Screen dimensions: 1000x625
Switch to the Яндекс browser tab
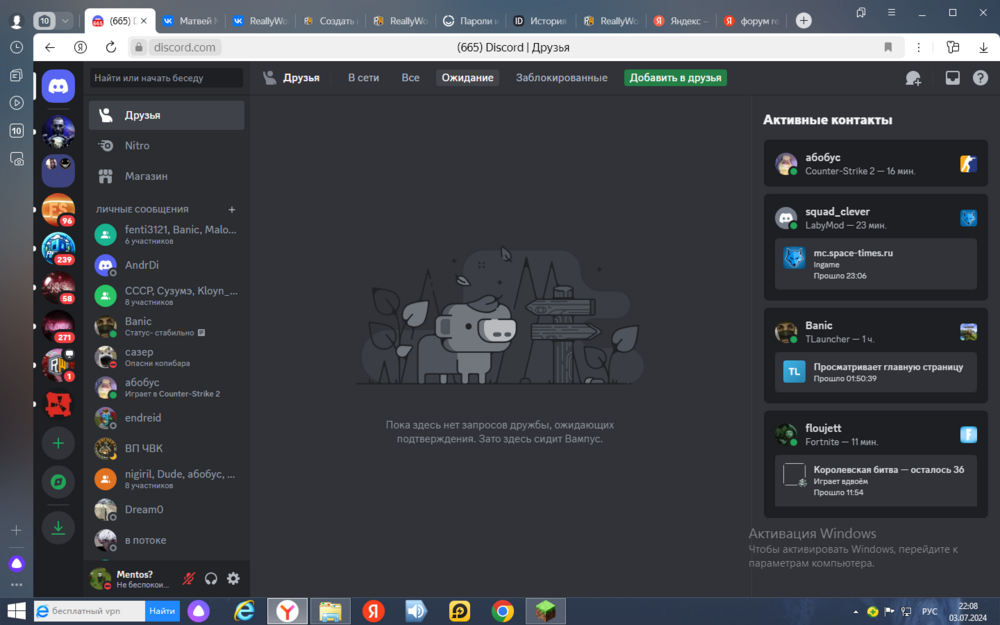point(680,21)
